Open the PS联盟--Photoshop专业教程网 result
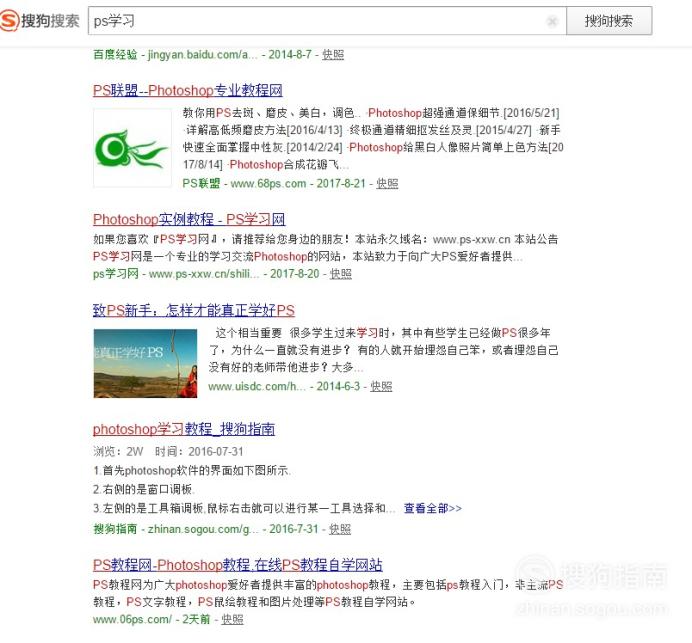The image size is (692, 643). [188, 90]
